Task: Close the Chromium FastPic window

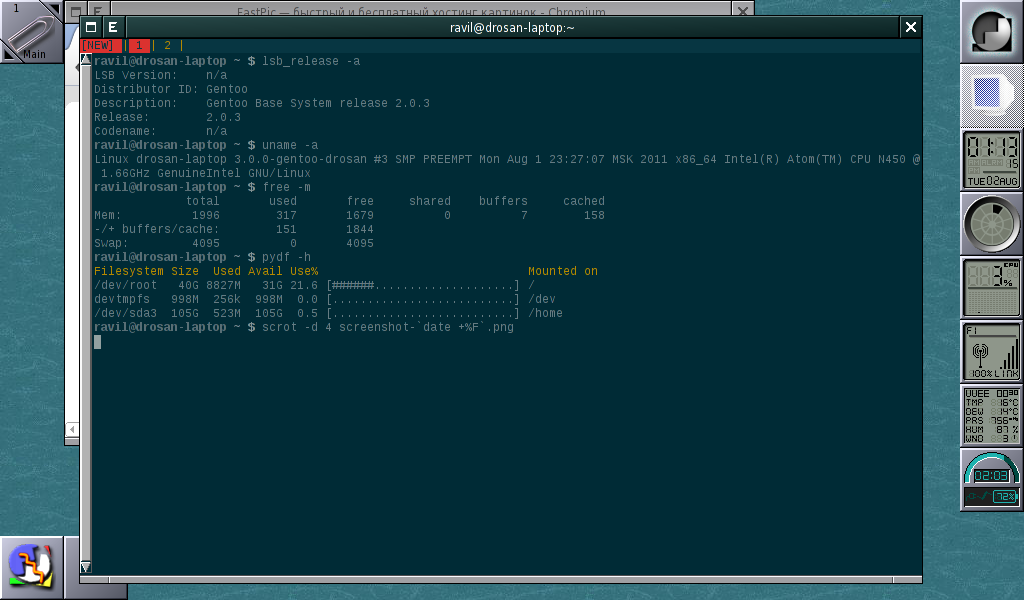Action: pyautogui.click(x=743, y=10)
